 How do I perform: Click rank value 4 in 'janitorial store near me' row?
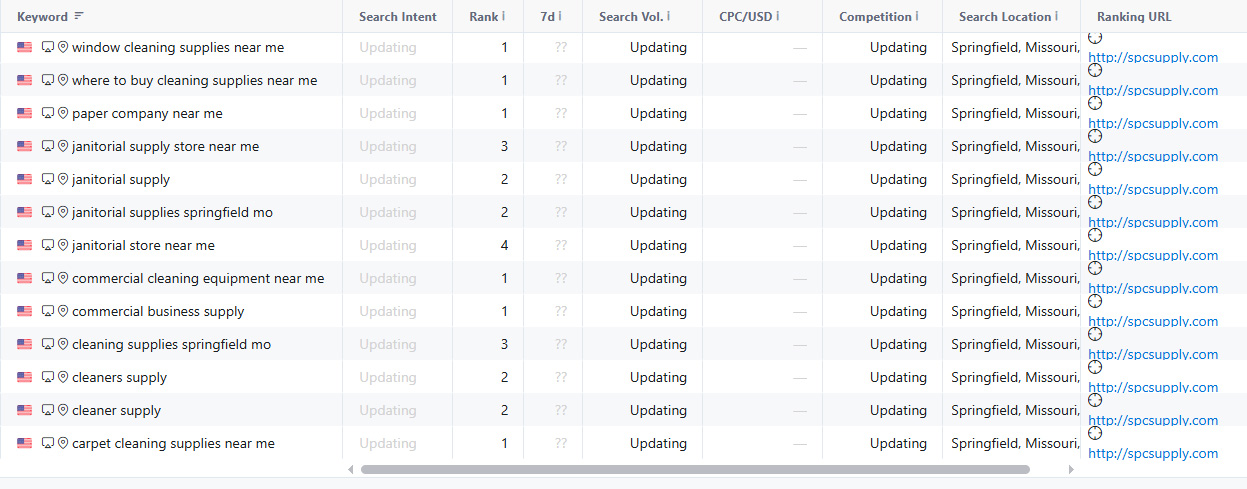(x=505, y=245)
